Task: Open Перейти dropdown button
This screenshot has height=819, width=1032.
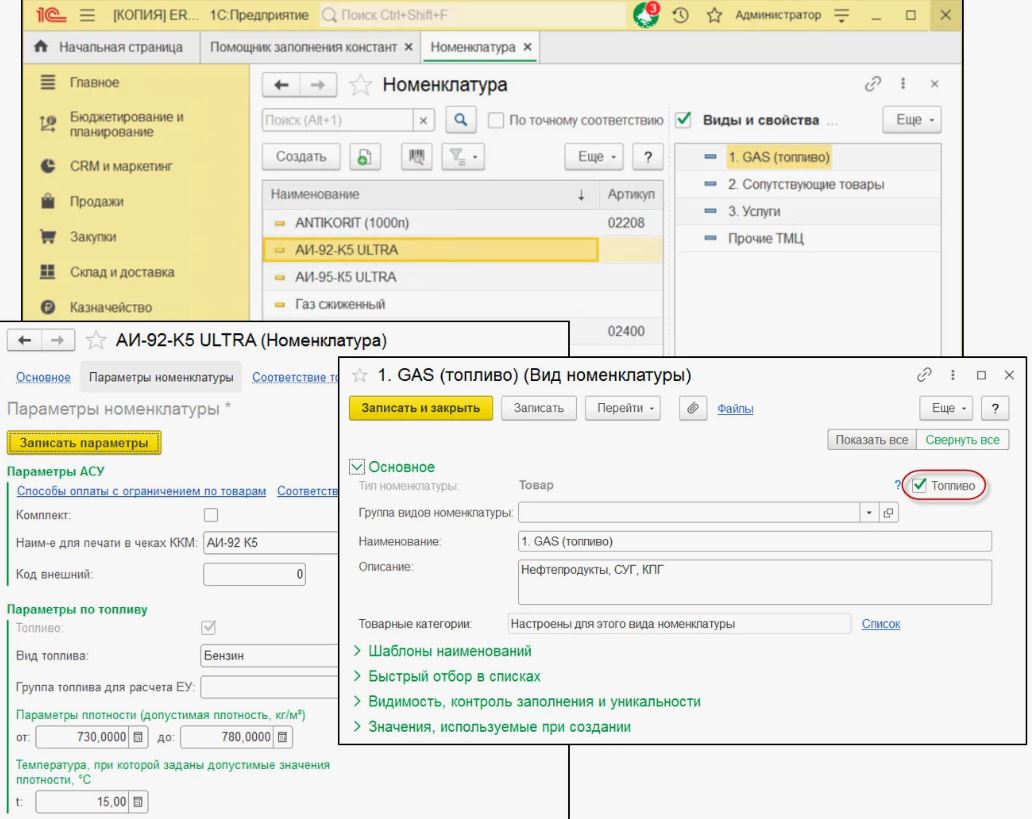Action: click(x=623, y=408)
